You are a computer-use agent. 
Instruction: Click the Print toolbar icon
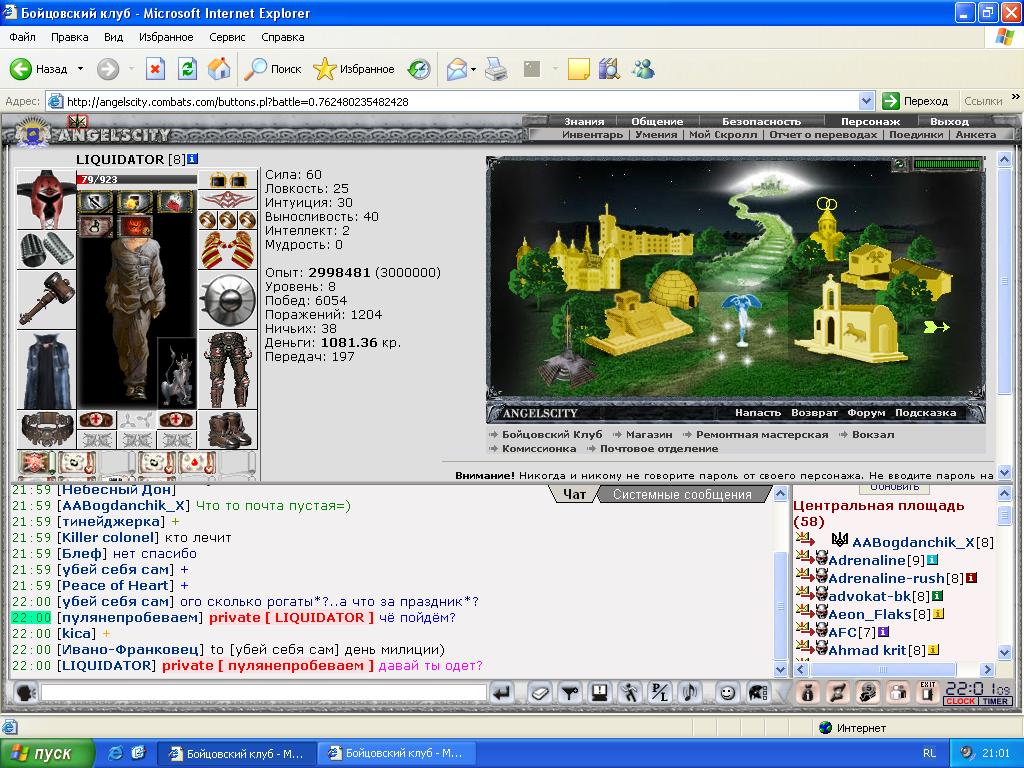[x=496, y=69]
